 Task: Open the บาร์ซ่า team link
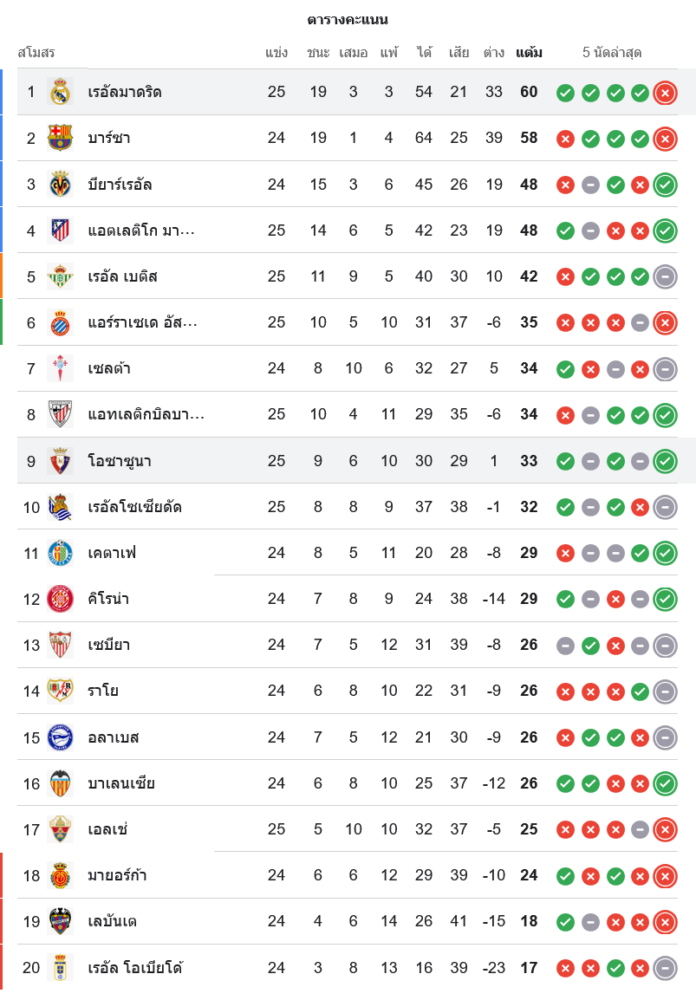[x=109, y=138]
